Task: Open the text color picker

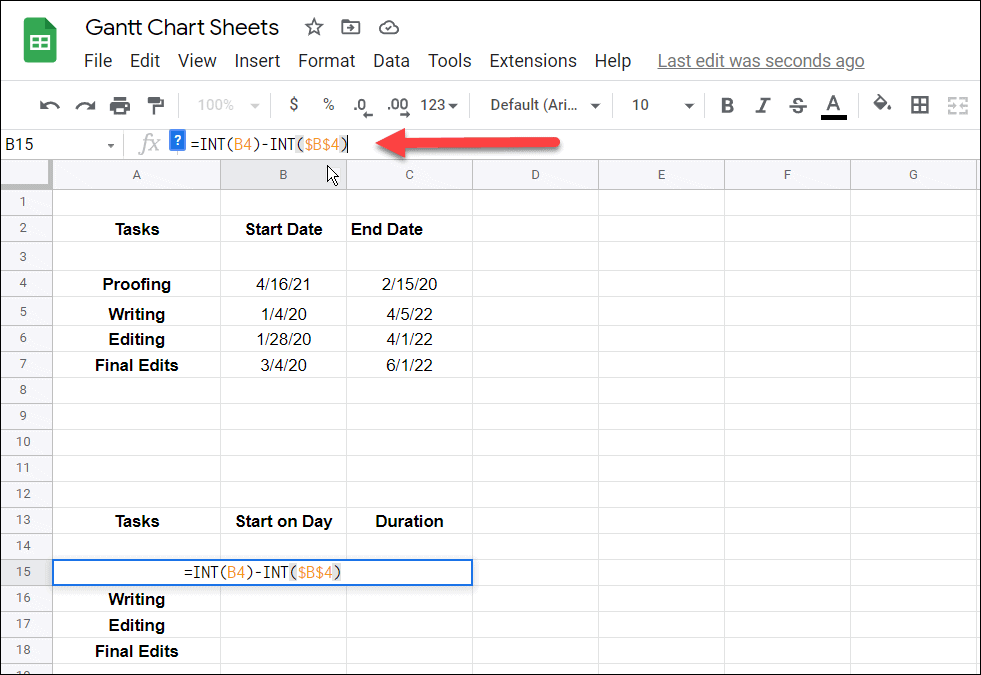Action: tap(833, 106)
